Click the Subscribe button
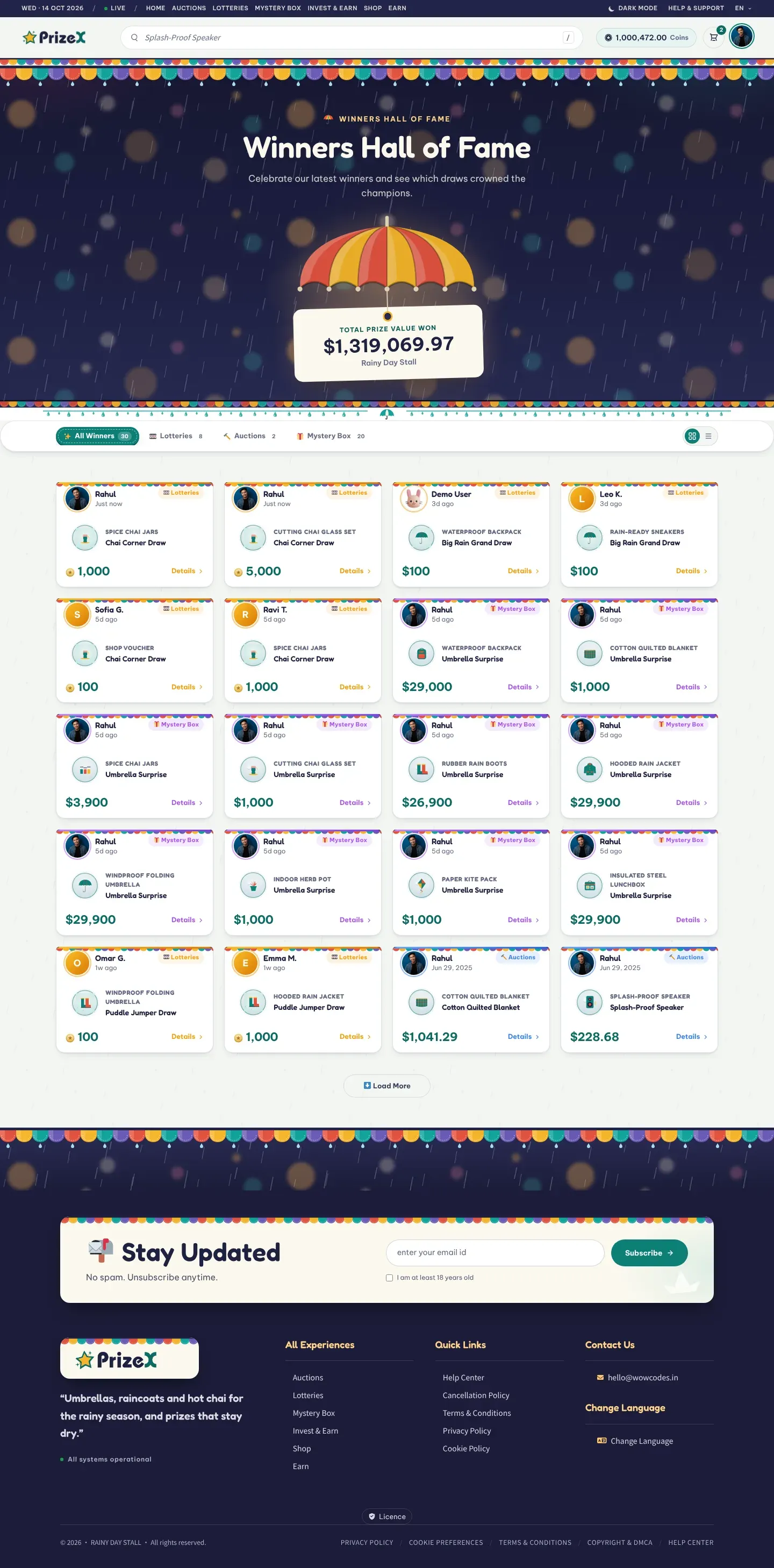 (649, 1253)
